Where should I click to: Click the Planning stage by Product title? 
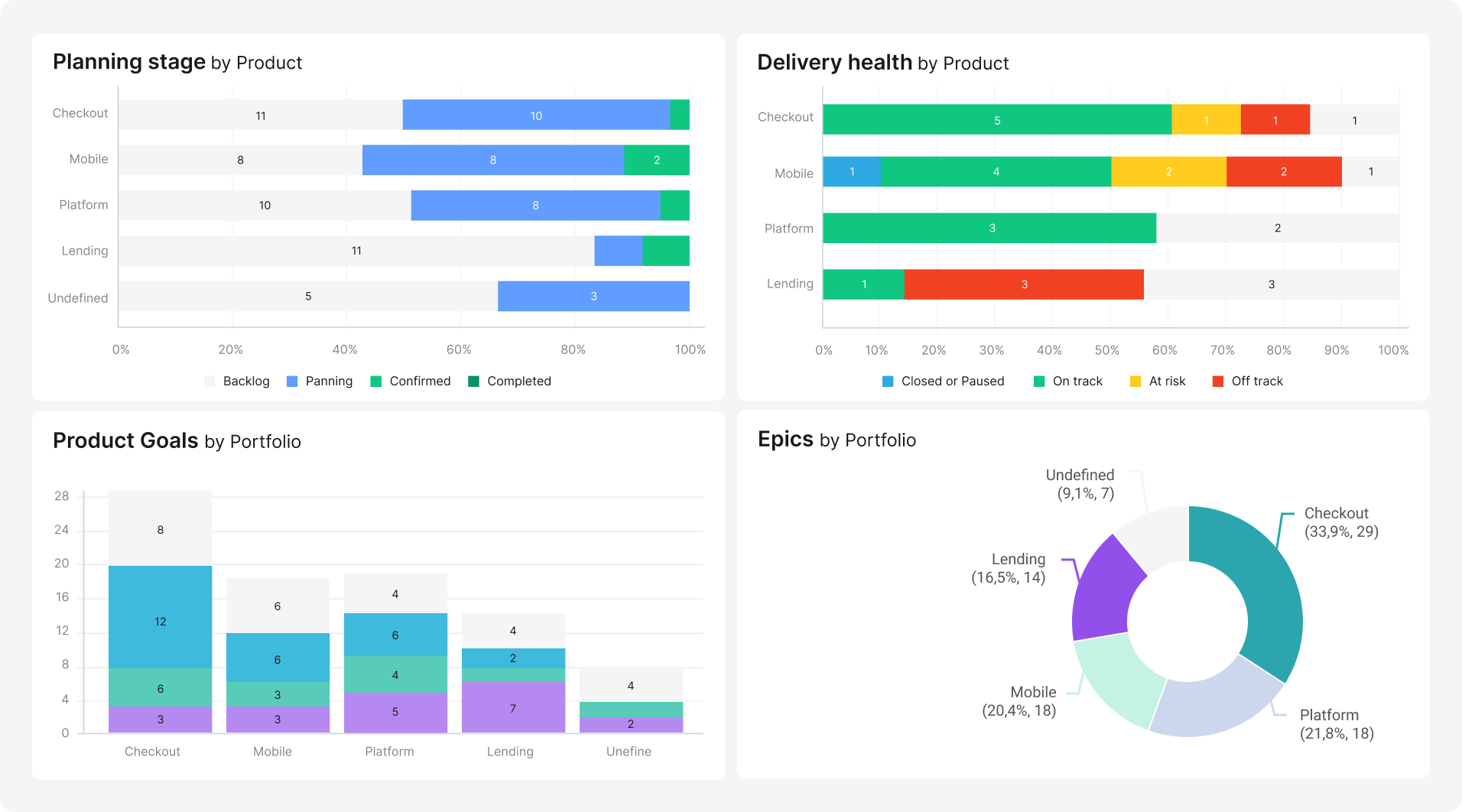pyautogui.click(x=177, y=62)
